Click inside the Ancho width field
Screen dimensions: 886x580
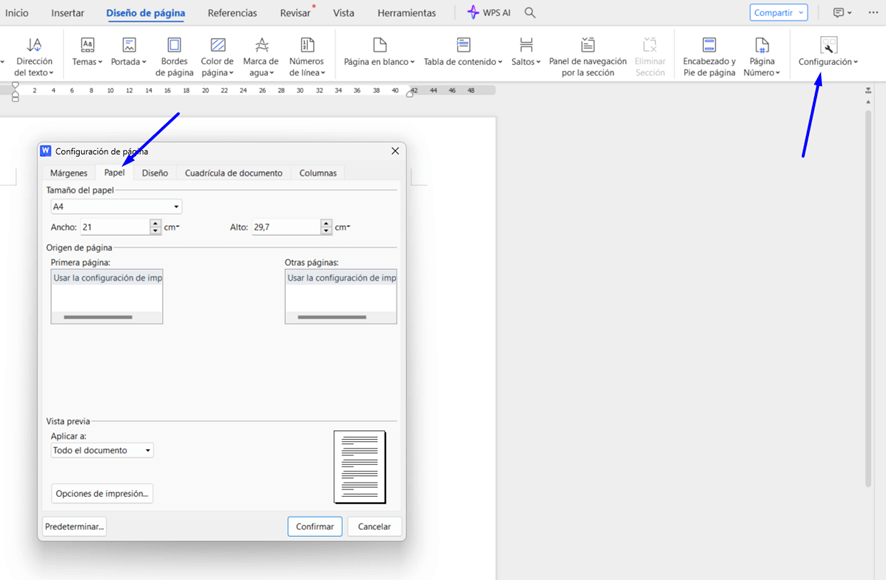(114, 227)
